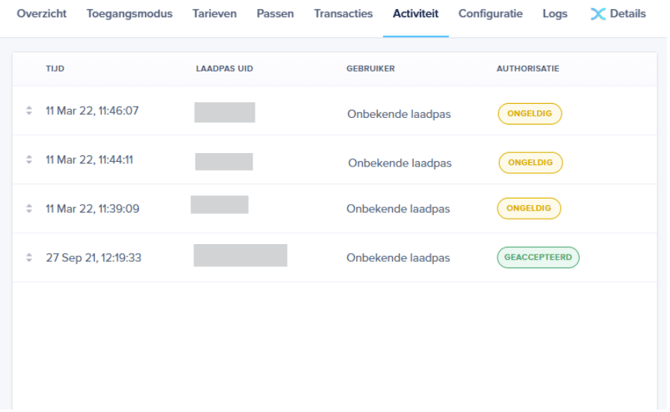Image resolution: width=670 pixels, height=412 pixels.
Task: Select Onbekende laadpas in the 11:44:11 row
Action: click(399, 162)
